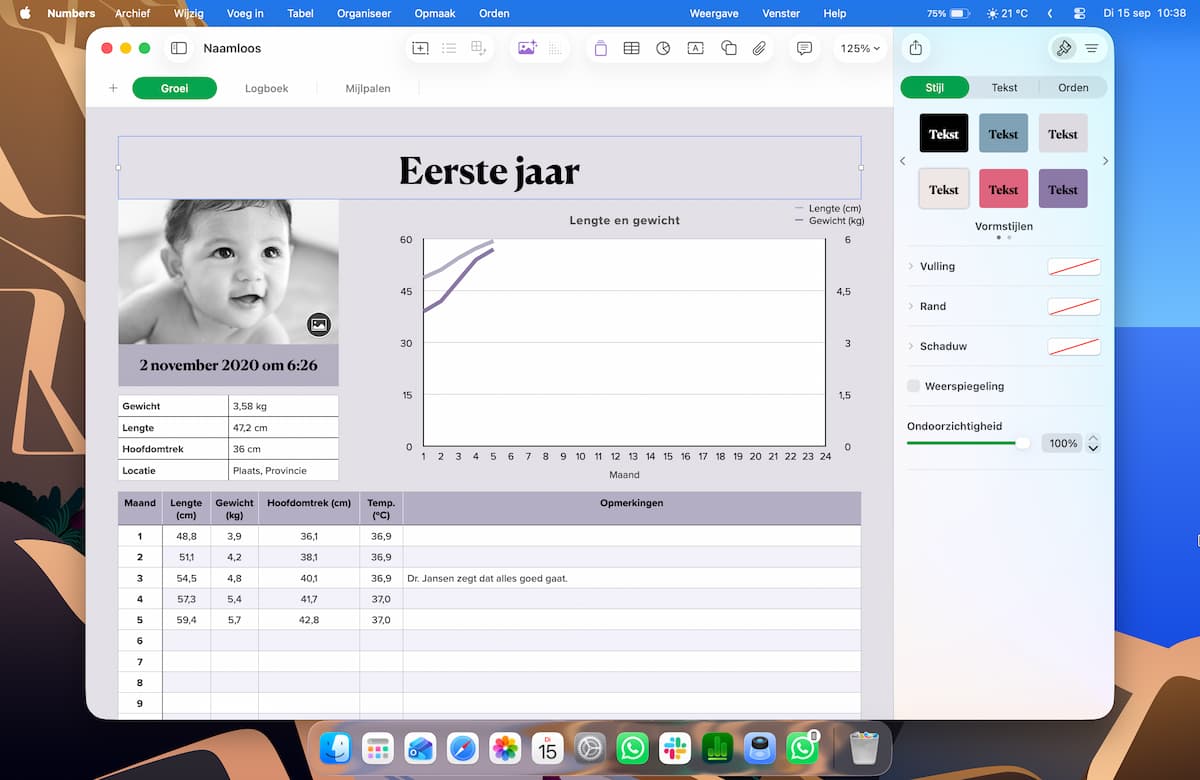The image size is (1200, 780).
Task: Click the replace image icon on baby photo
Action: point(318,324)
